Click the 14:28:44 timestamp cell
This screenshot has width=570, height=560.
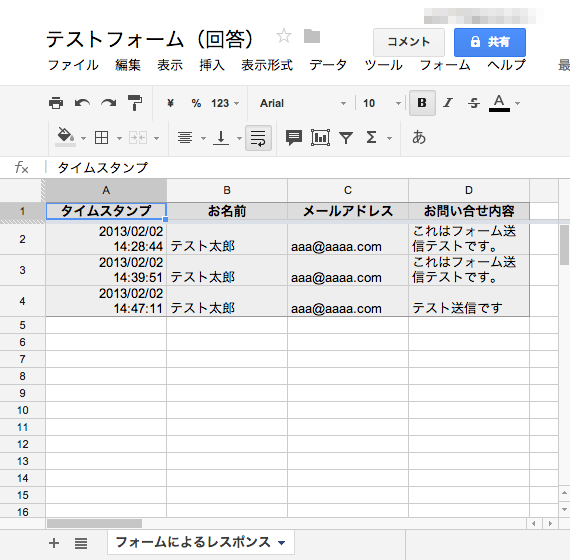coord(106,239)
